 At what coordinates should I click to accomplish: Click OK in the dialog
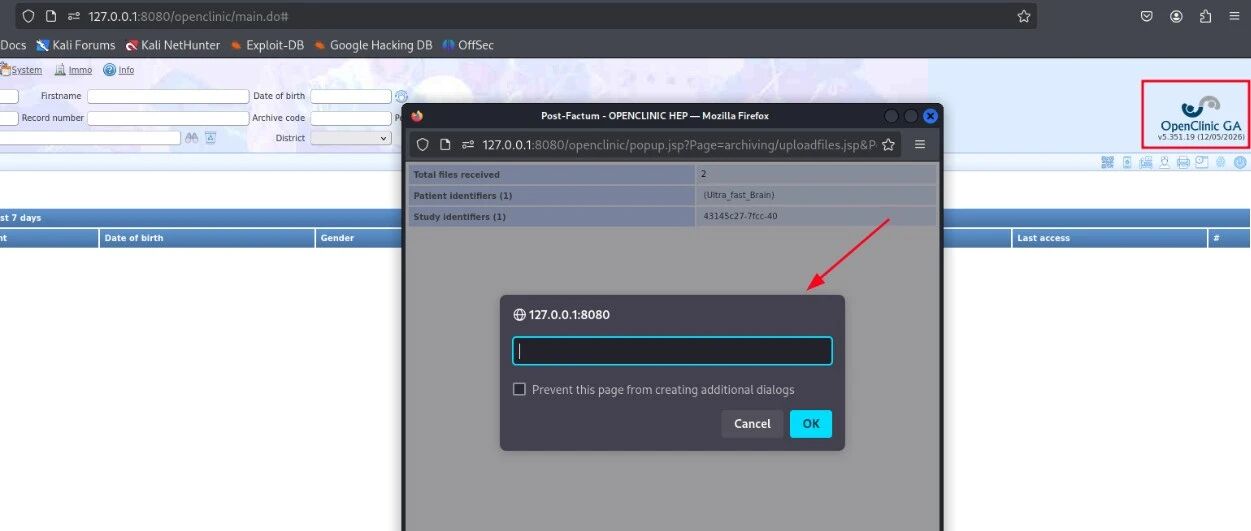coord(811,424)
